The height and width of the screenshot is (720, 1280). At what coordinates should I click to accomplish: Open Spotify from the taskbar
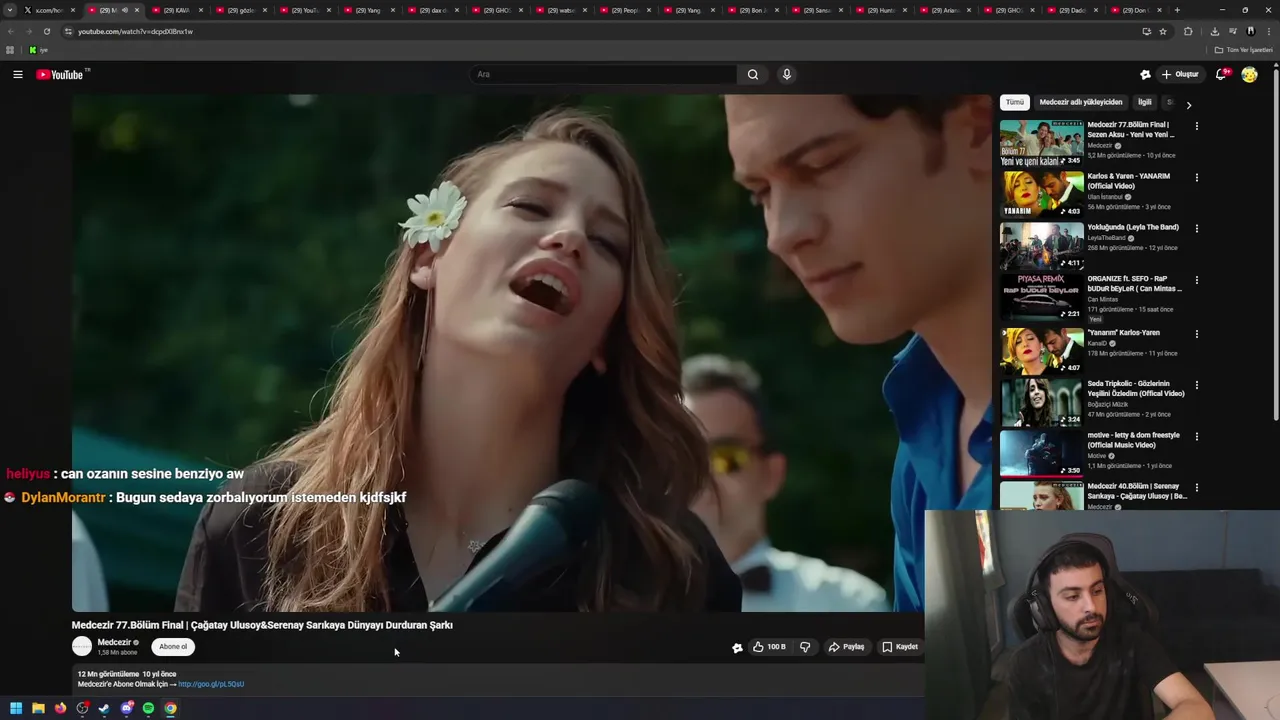[148, 708]
